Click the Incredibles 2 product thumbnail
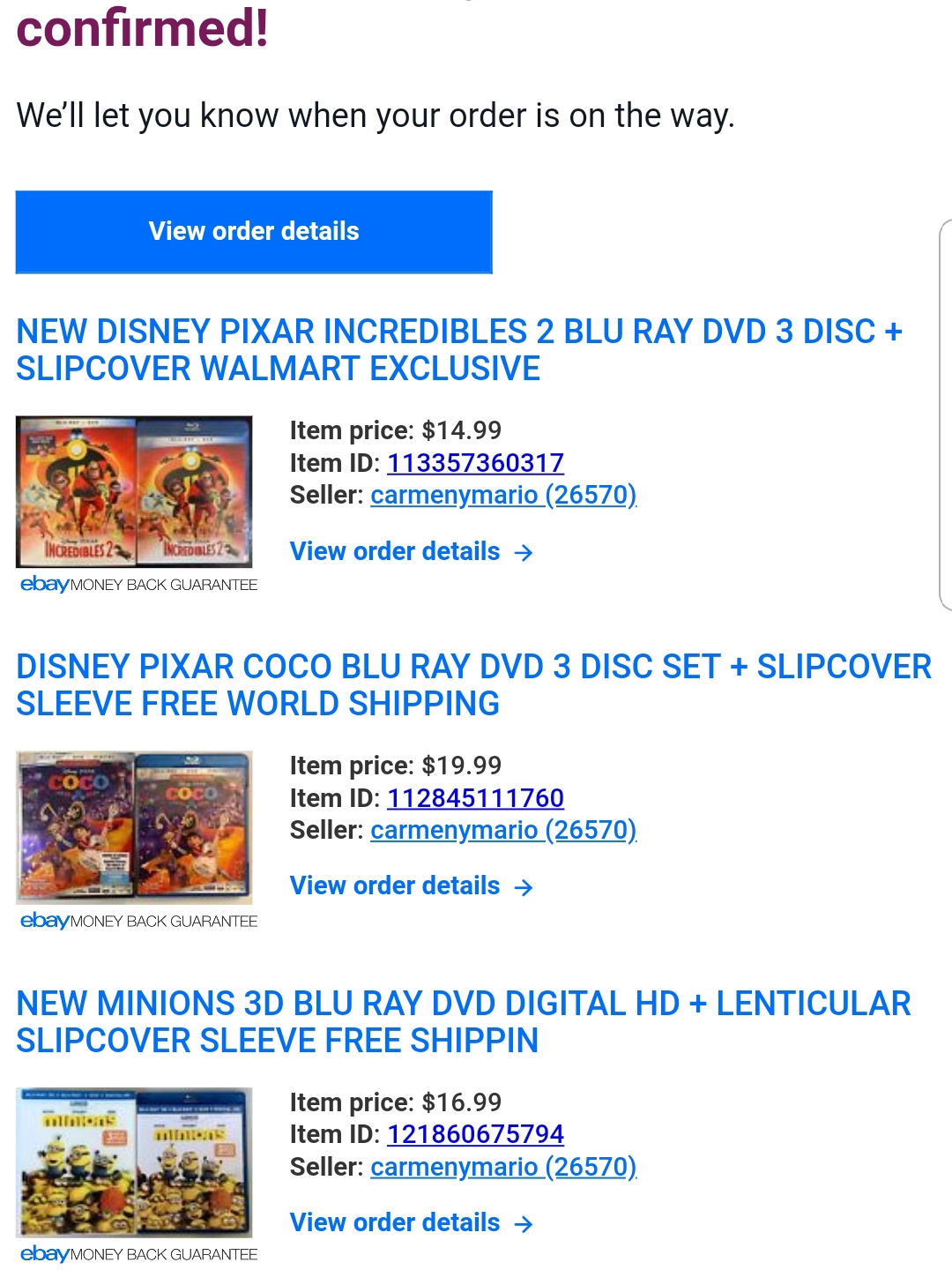952x1270 pixels. (x=134, y=491)
